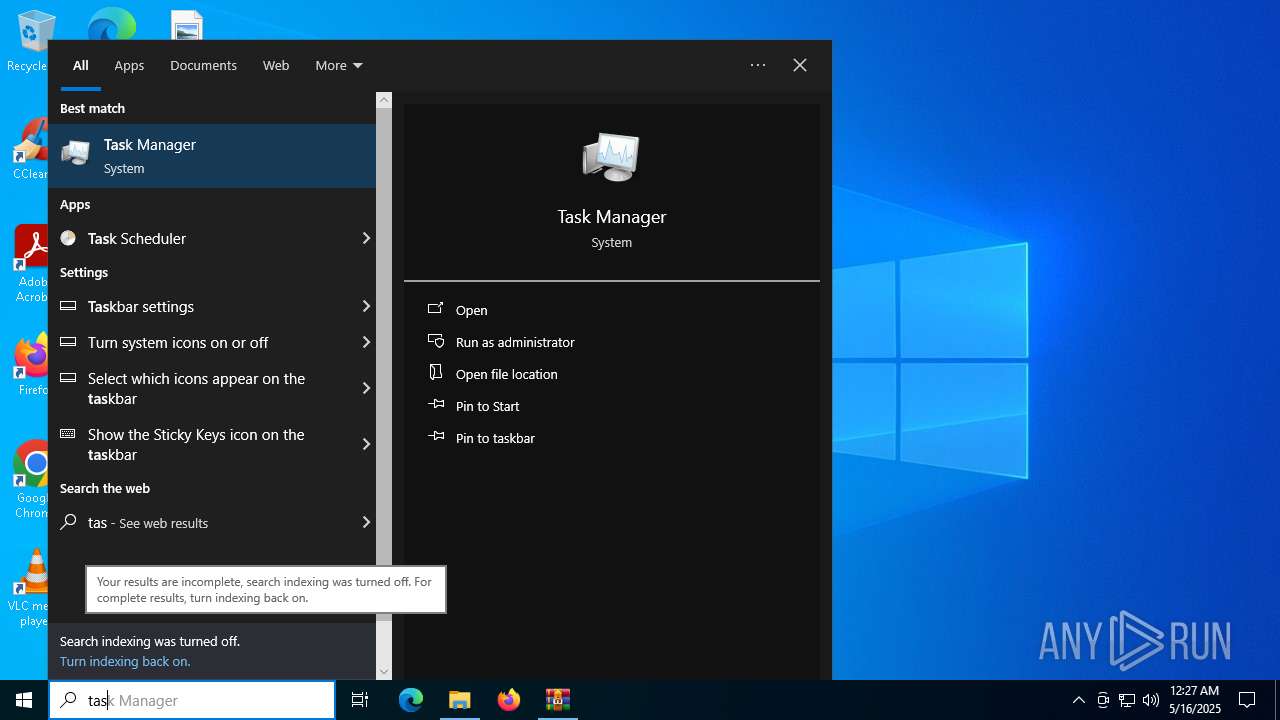1280x720 pixels.
Task: Click results list scrollbar up arrow
Action: tap(384, 100)
